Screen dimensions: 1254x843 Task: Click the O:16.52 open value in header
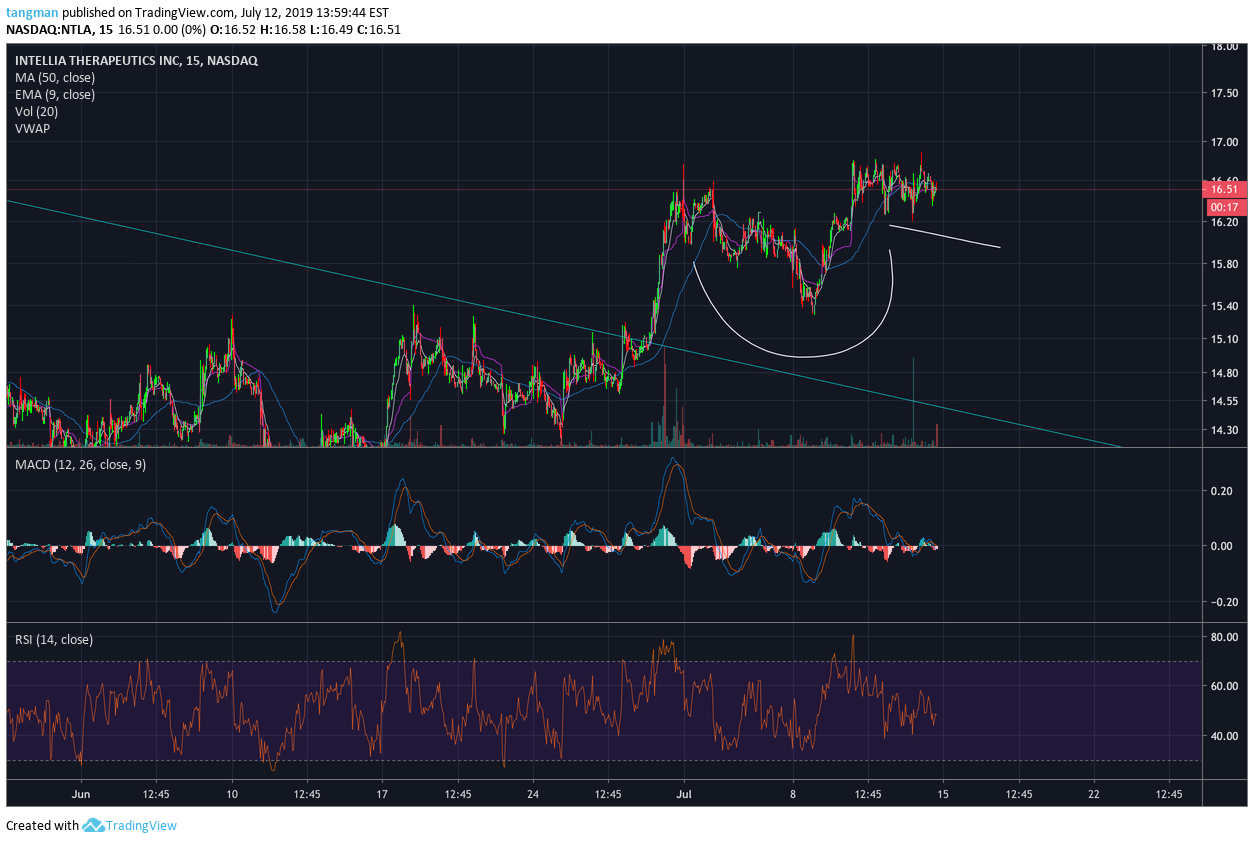(x=233, y=29)
